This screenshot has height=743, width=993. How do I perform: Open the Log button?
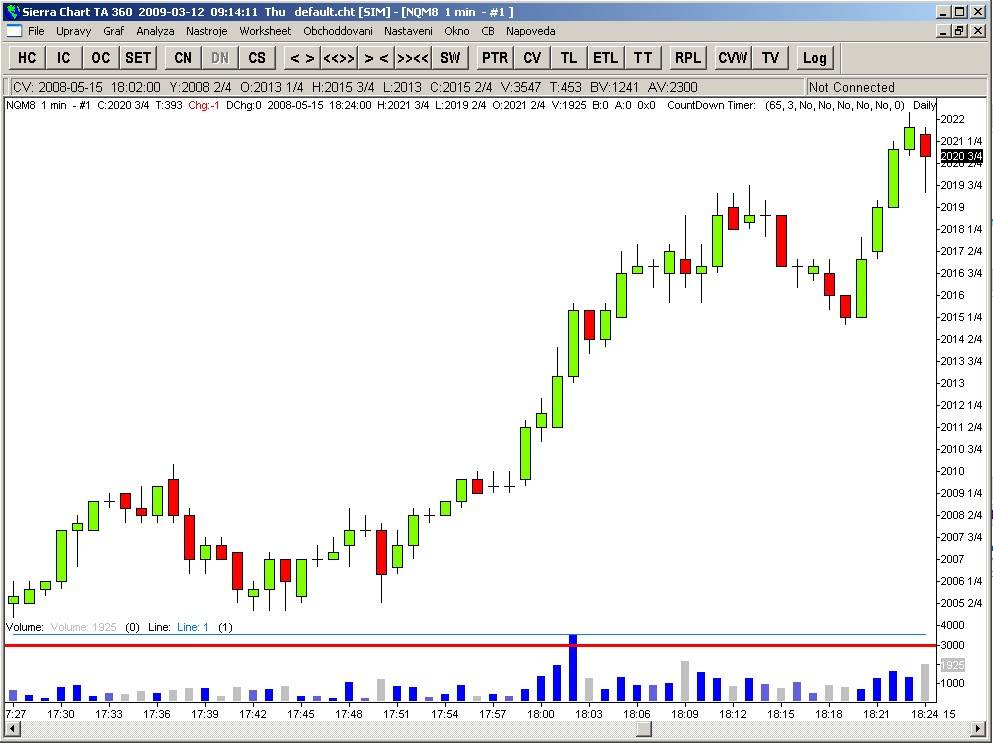814,58
